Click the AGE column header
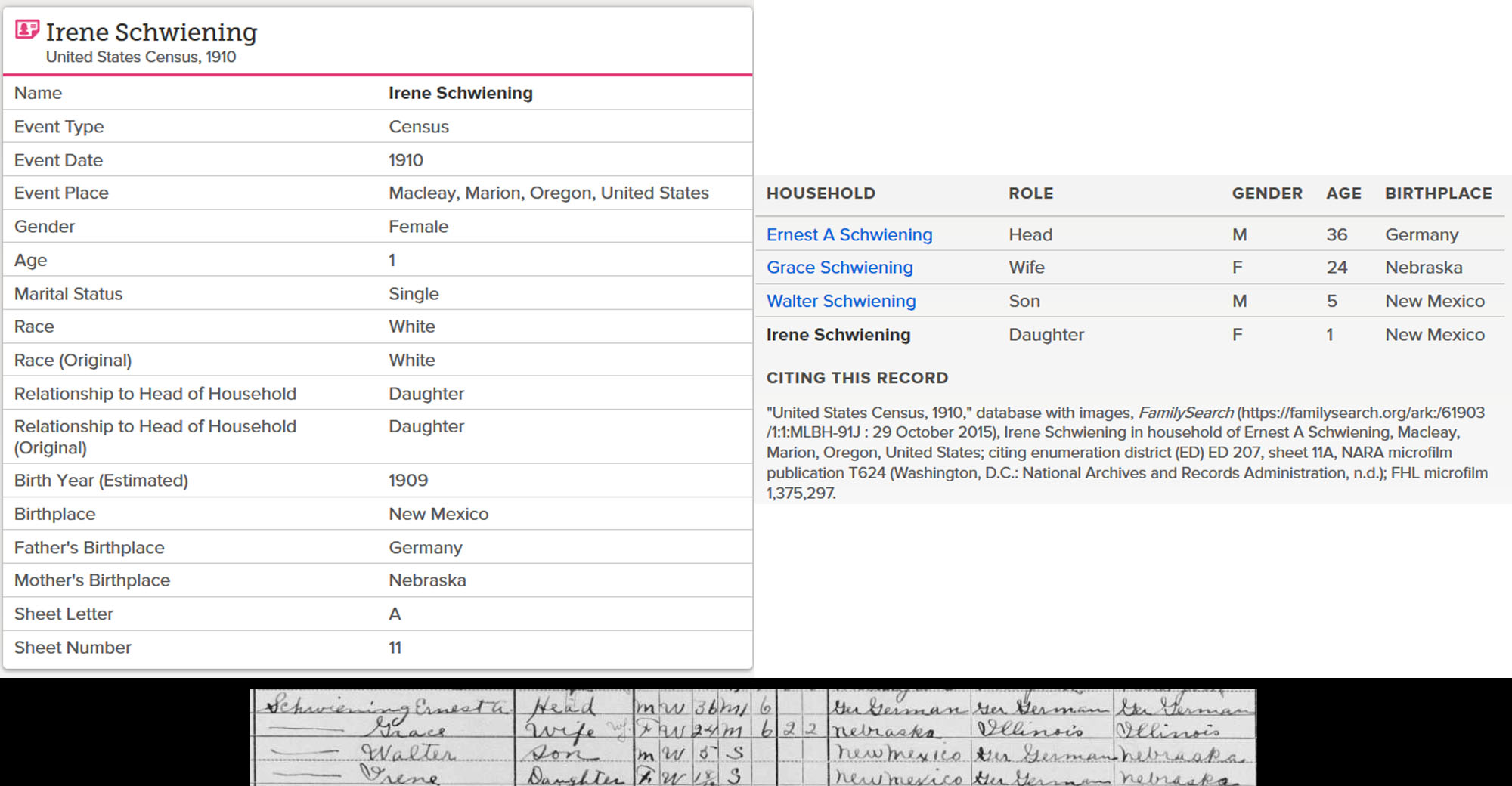This screenshot has width=1512, height=786. click(x=1343, y=193)
